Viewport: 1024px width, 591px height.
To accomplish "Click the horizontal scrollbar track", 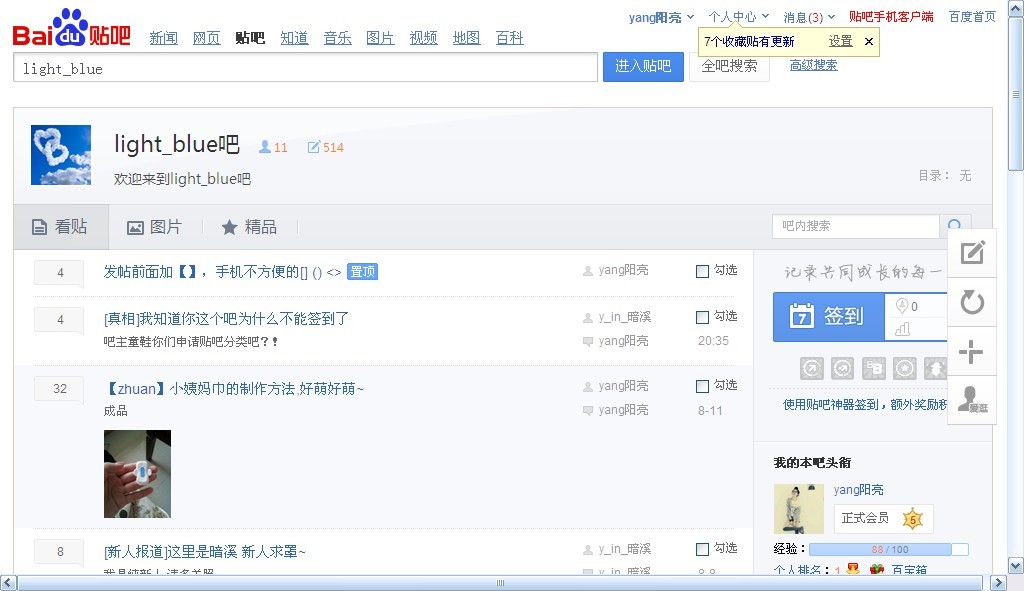I will pos(500,583).
